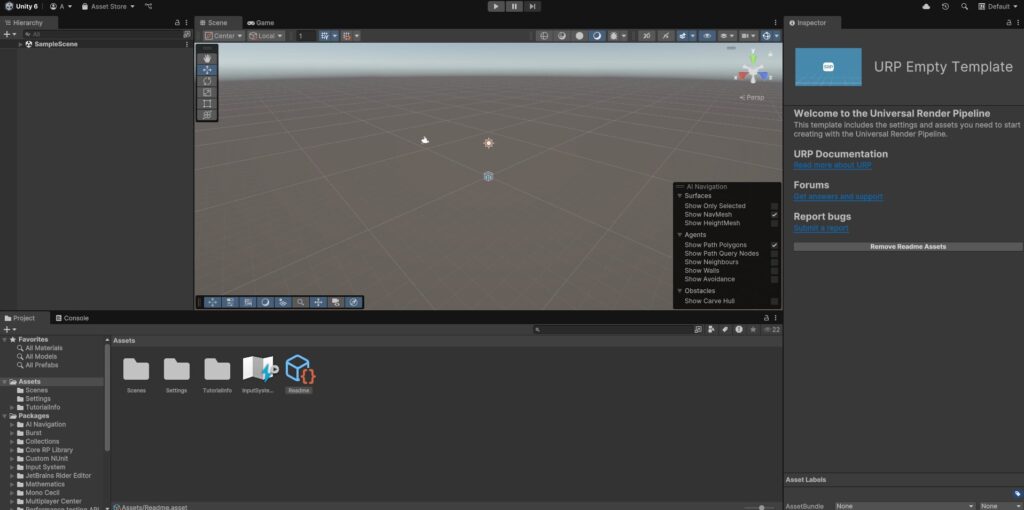Click the InputSystem actions asset
1024x510 pixels.
259,371
